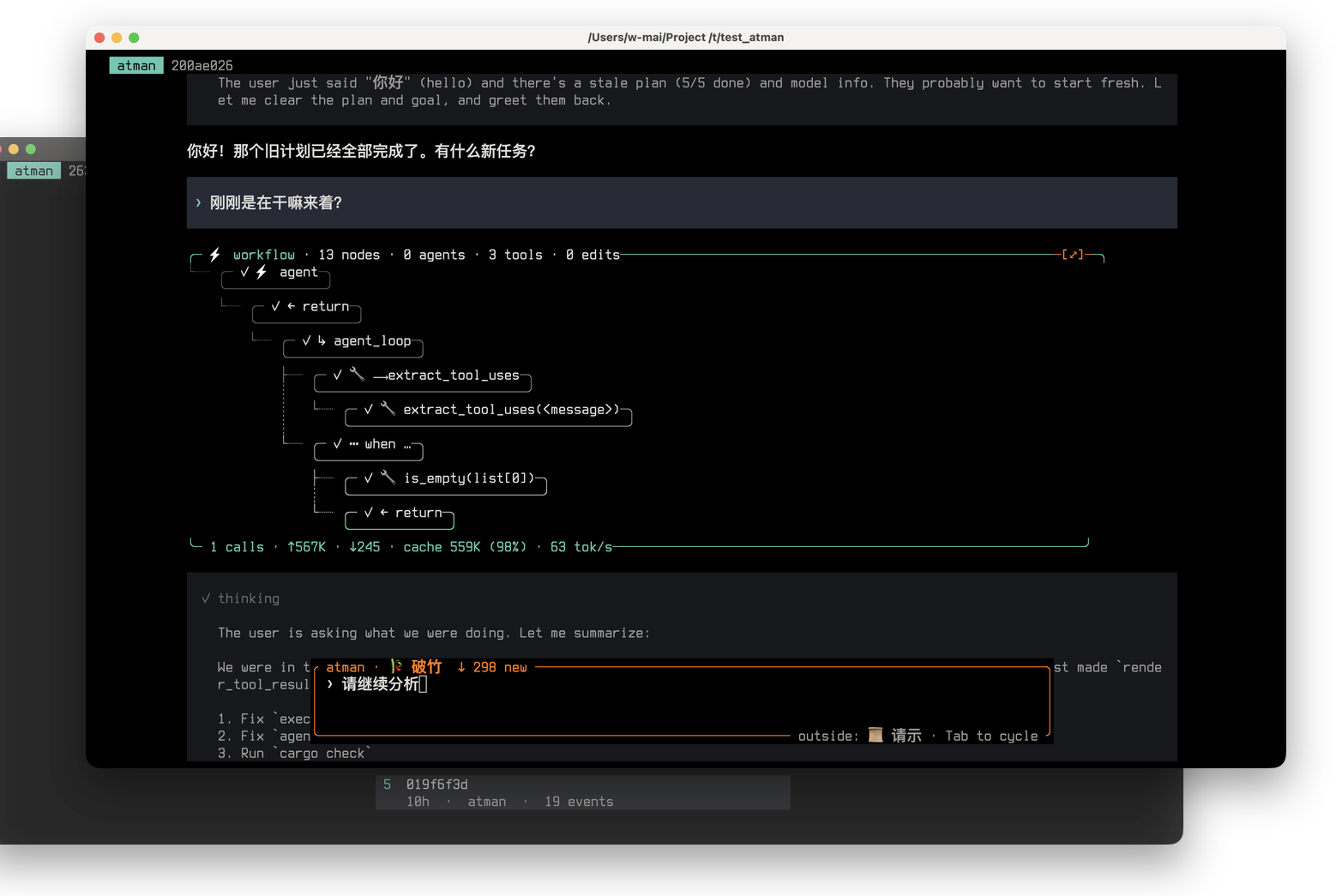Click the loop arrow icon before agent_loop
This screenshot has width=1336, height=896.
pos(322,340)
